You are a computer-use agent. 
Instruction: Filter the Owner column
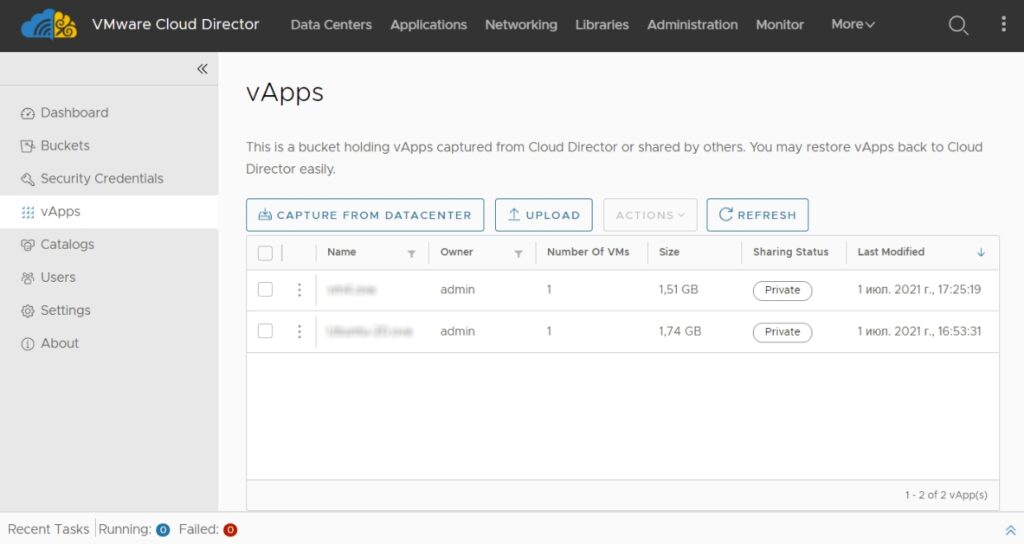[518, 253]
